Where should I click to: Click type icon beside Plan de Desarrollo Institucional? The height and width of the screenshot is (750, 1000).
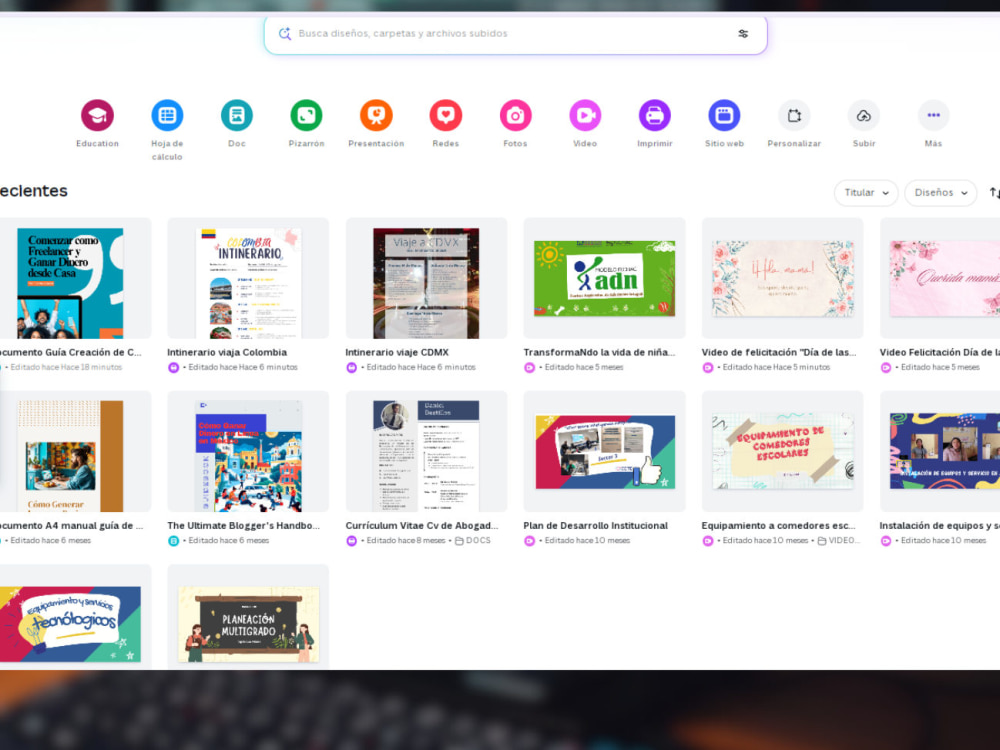point(529,541)
